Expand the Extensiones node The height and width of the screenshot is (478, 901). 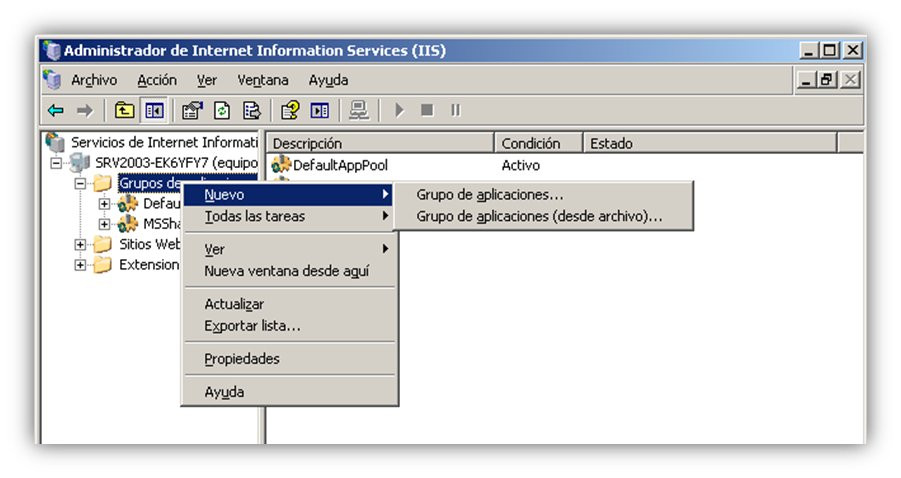tap(80, 265)
